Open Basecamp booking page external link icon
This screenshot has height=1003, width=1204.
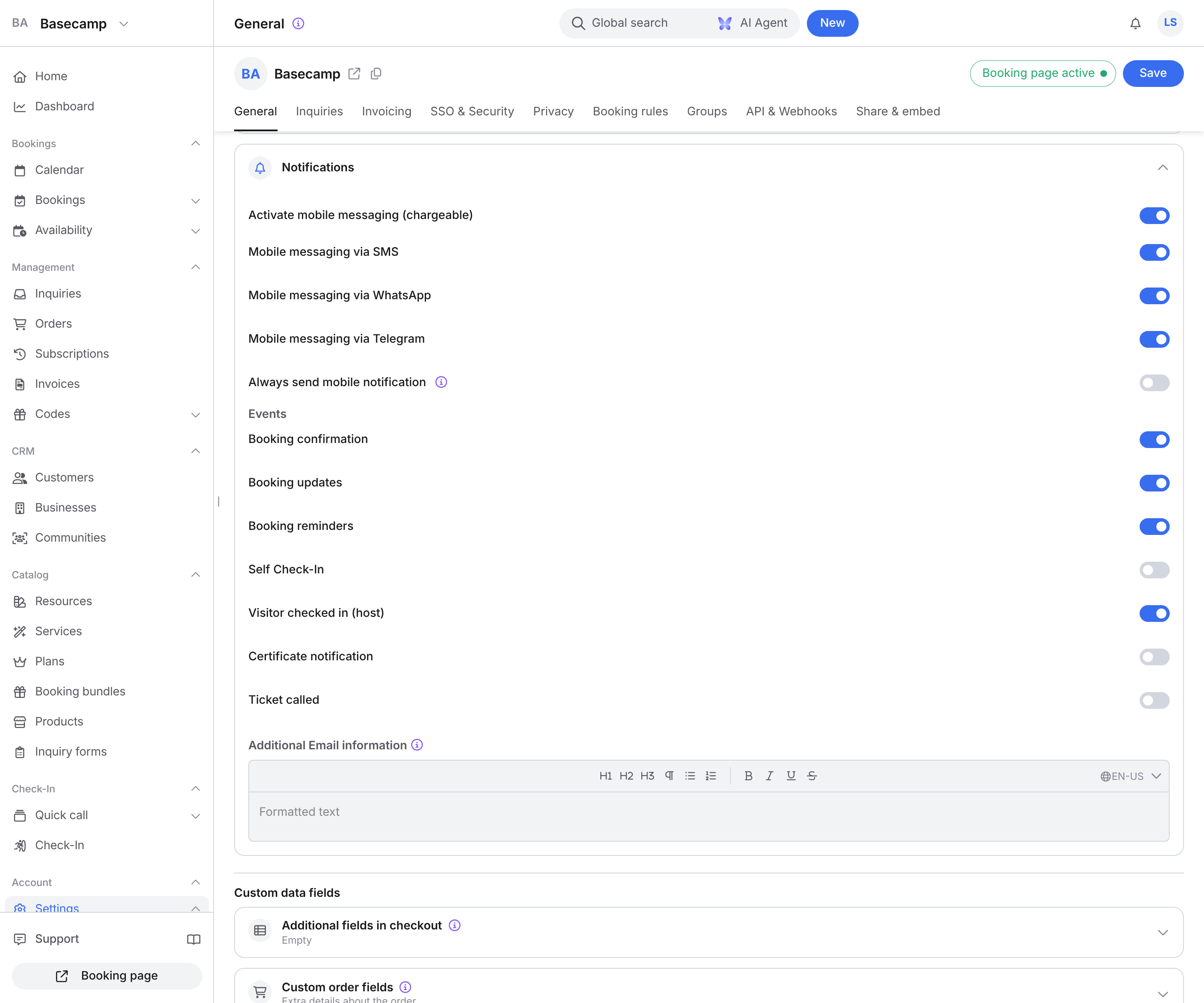pyautogui.click(x=355, y=74)
